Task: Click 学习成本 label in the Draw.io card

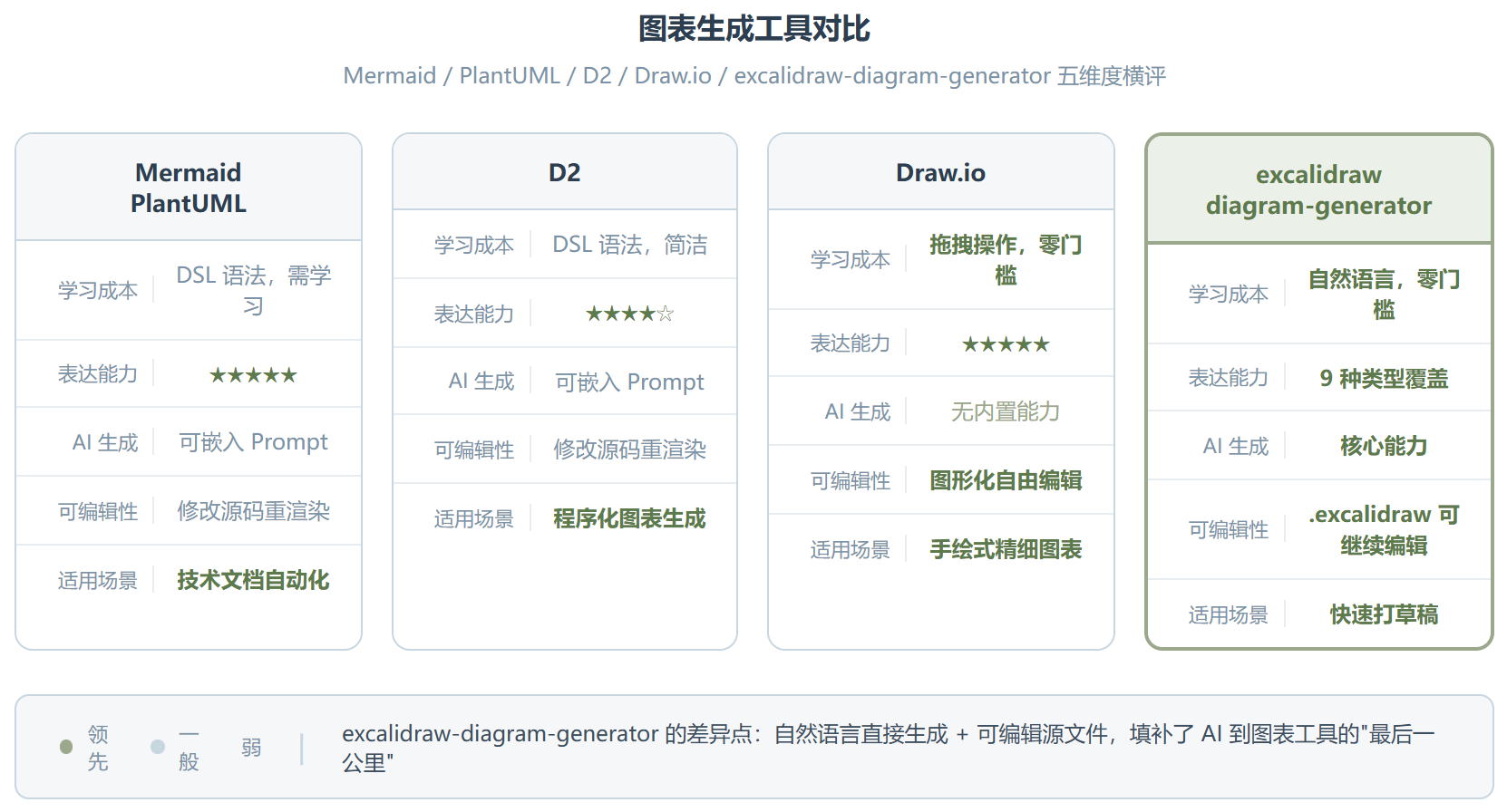Action: pos(851,260)
